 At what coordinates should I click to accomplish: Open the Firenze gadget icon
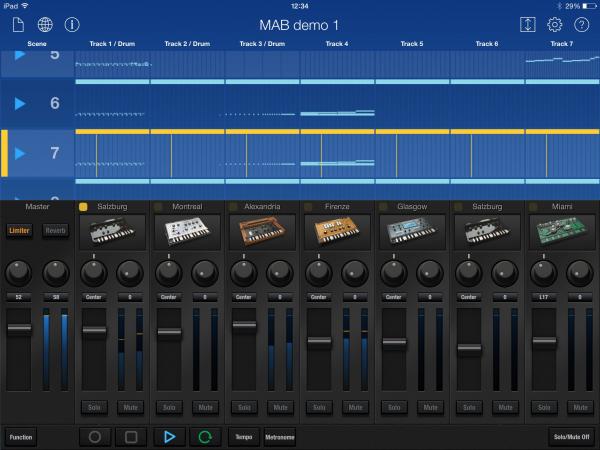tap(337, 231)
